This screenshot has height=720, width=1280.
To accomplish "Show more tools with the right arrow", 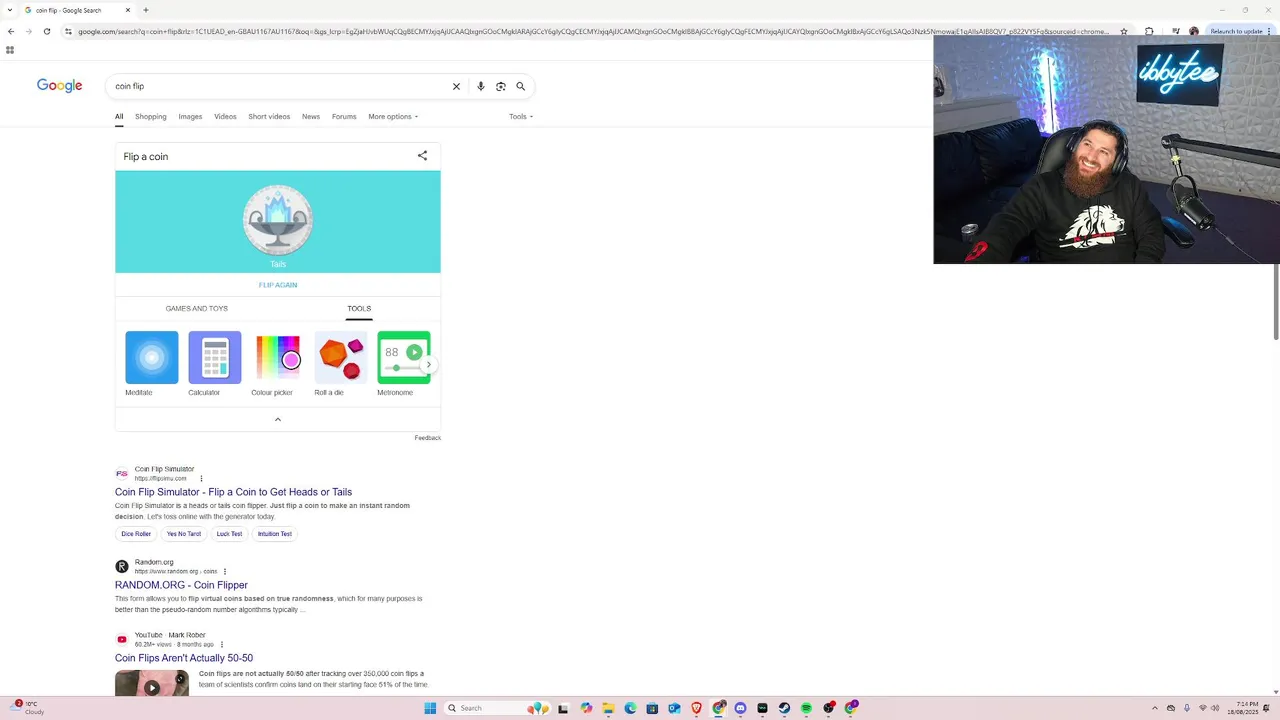I will pos(428,364).
